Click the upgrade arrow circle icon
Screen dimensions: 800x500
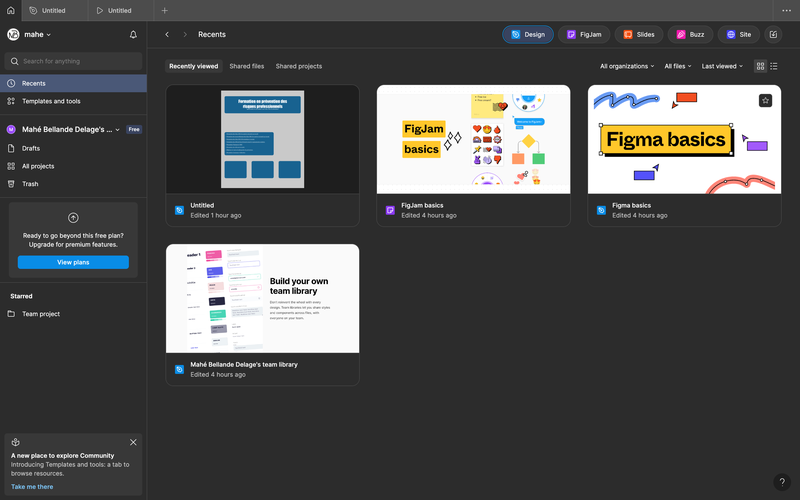(x=73, y=218)
